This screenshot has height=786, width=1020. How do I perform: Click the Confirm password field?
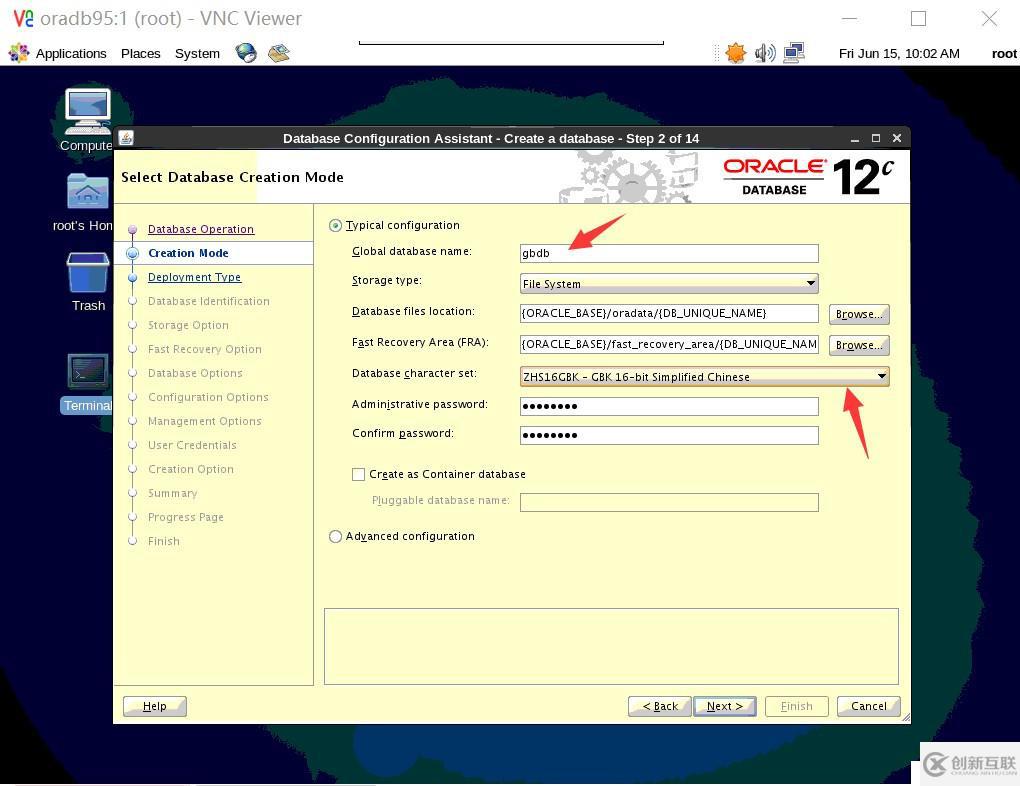coord(669,435)
